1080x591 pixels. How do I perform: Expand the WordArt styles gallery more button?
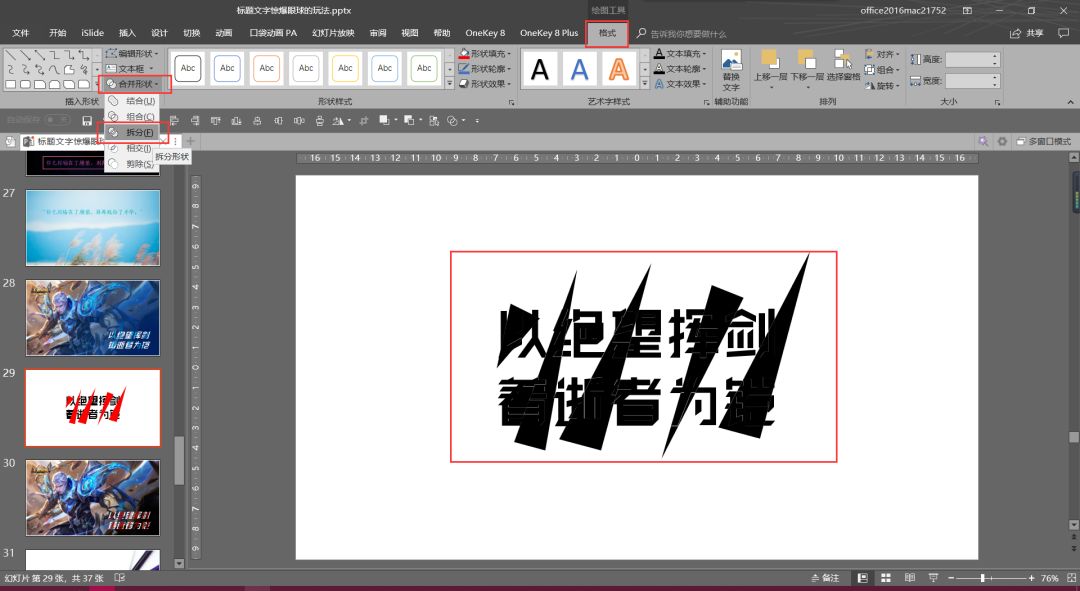point(645,84)
